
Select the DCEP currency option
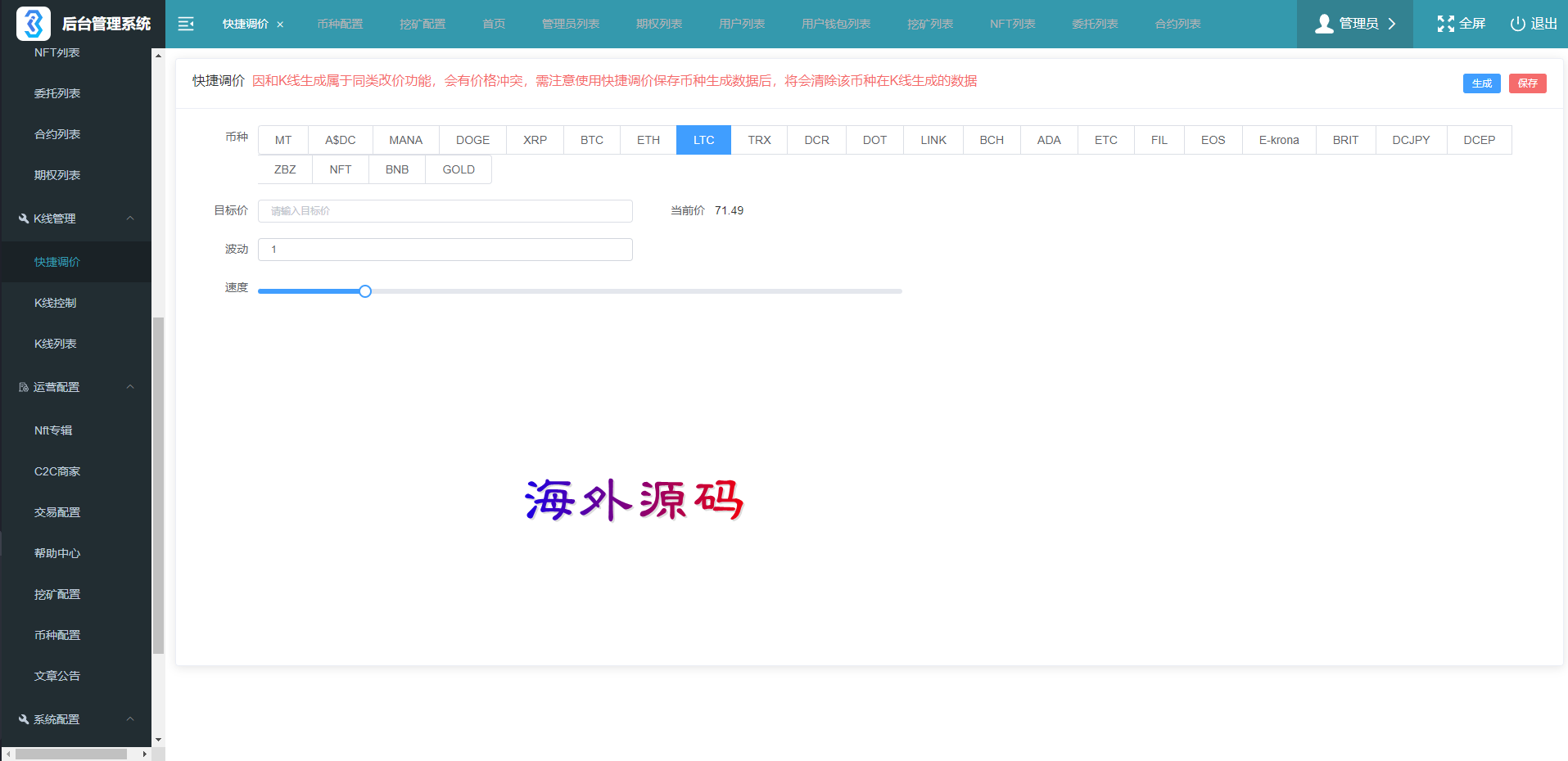point(1480,140)
